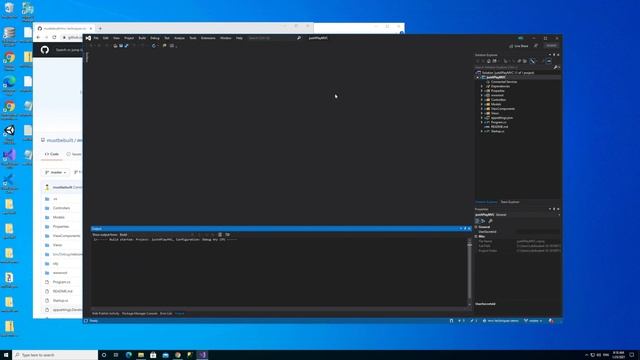This screenshot has height=360, width=640.
Task: Click the Solution Explorer Home icon
Action: pyautogui.click(x=489, y=61)
